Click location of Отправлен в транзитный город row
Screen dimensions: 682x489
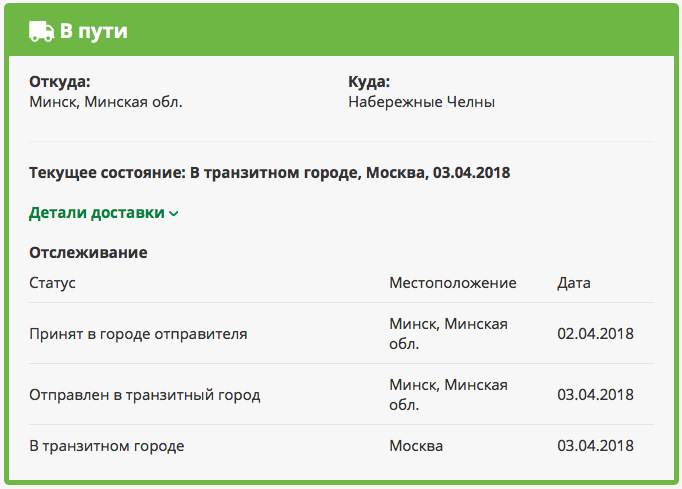(448, 394)
